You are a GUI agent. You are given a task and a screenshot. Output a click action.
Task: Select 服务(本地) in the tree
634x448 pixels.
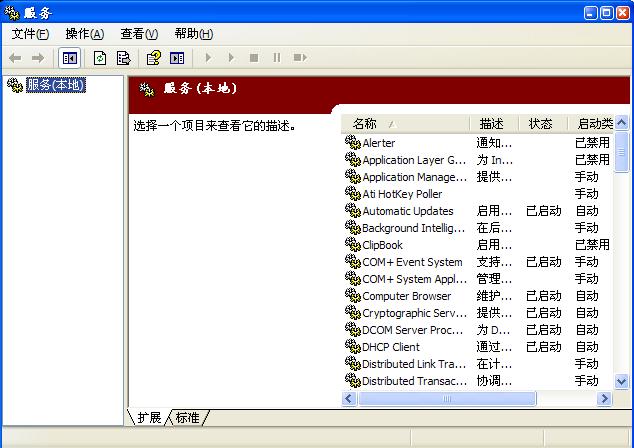56,85
